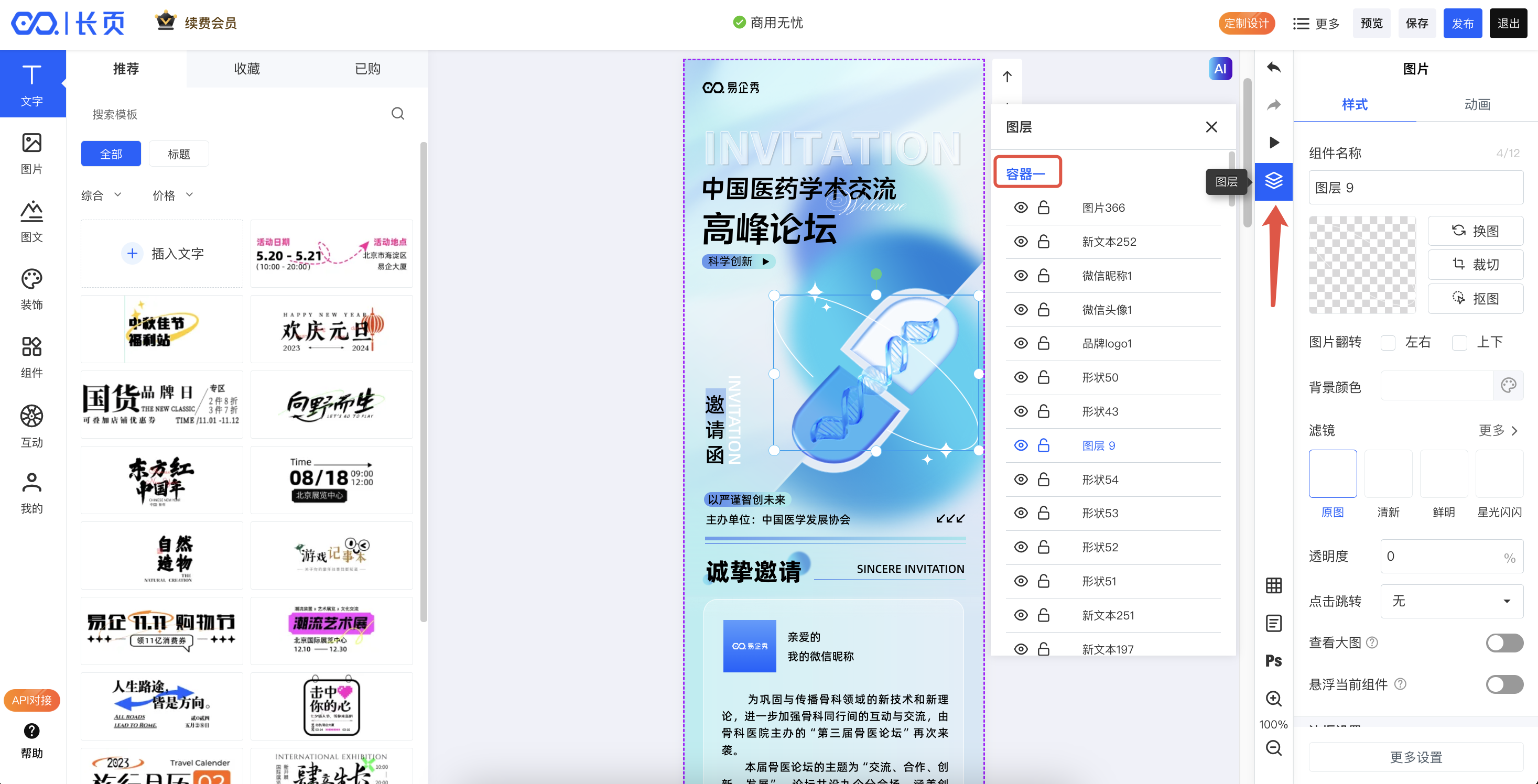Open the 背景颜色 color picker
Image resolution: width=1538 pixels, height=784 pixels.
[x=1508, y=385]
